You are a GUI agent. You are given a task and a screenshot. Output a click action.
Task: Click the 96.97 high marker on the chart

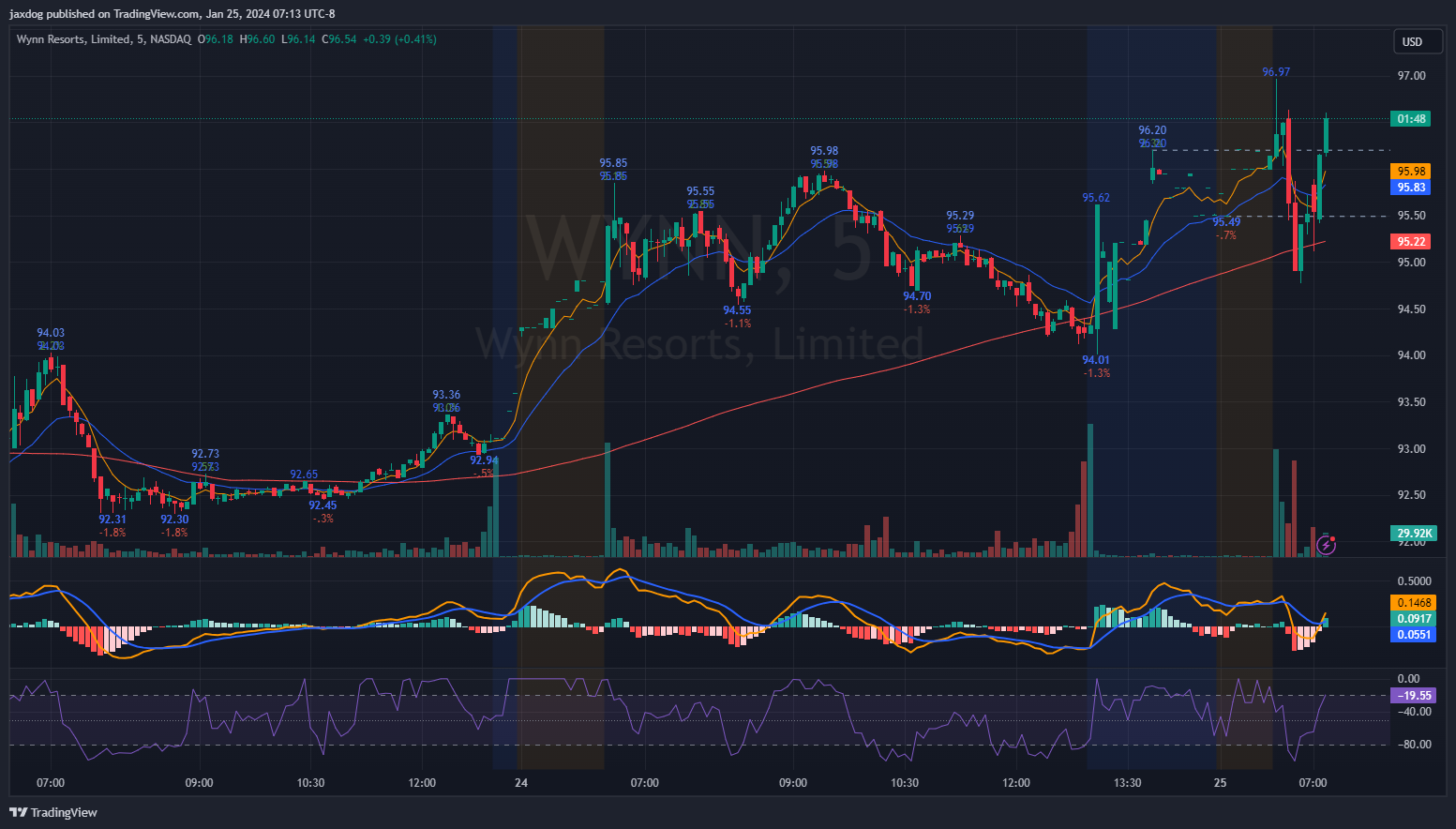(1276, 72)
